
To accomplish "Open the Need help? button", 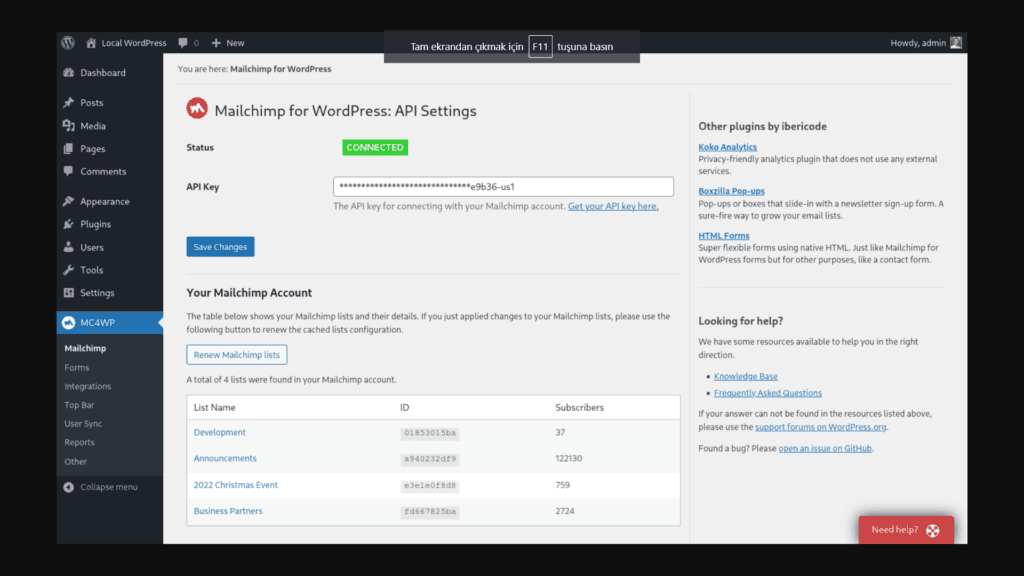I will tap(906, 530).
